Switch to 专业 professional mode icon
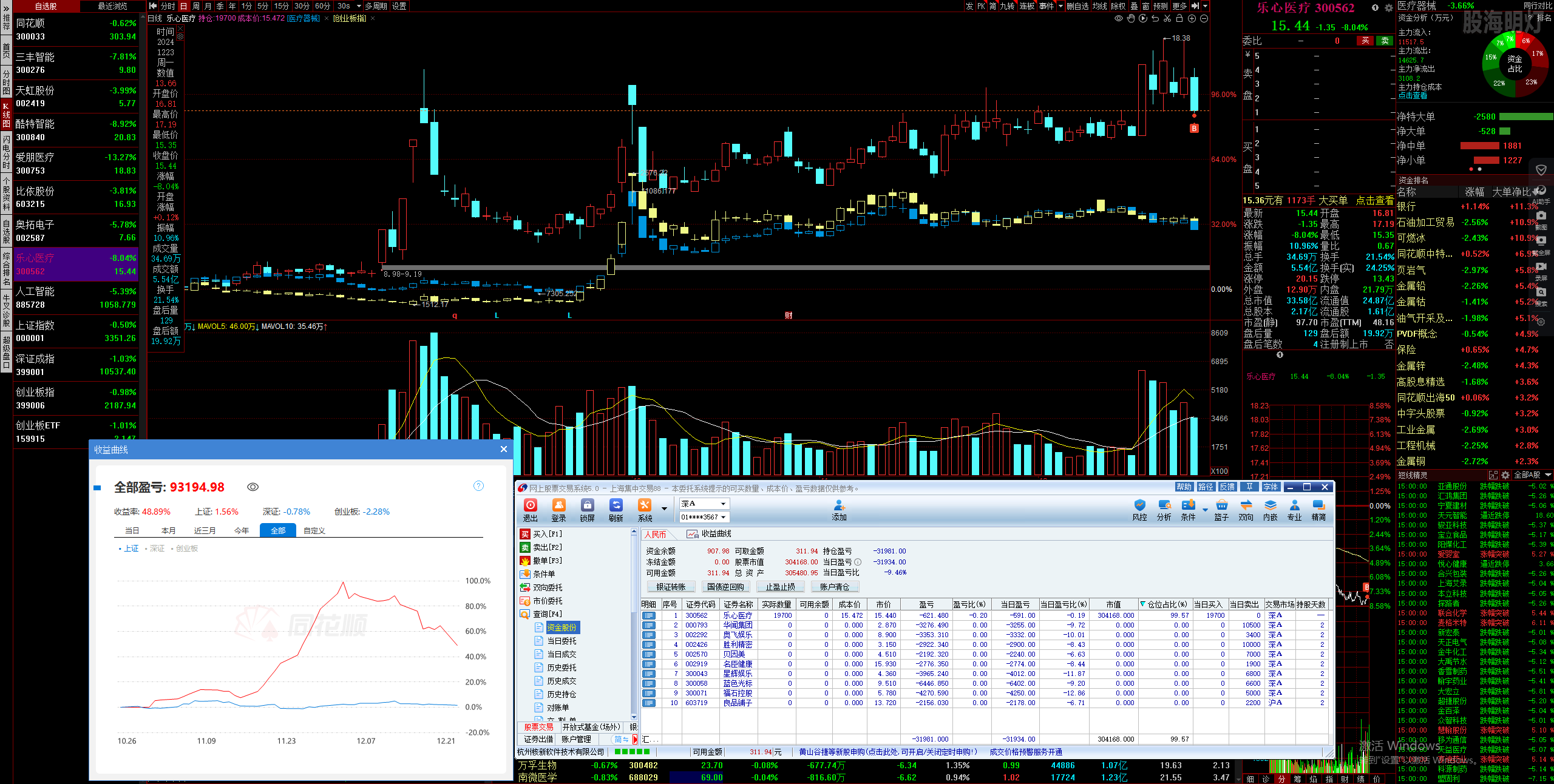1554x784 pixels. pos(1294,510)
